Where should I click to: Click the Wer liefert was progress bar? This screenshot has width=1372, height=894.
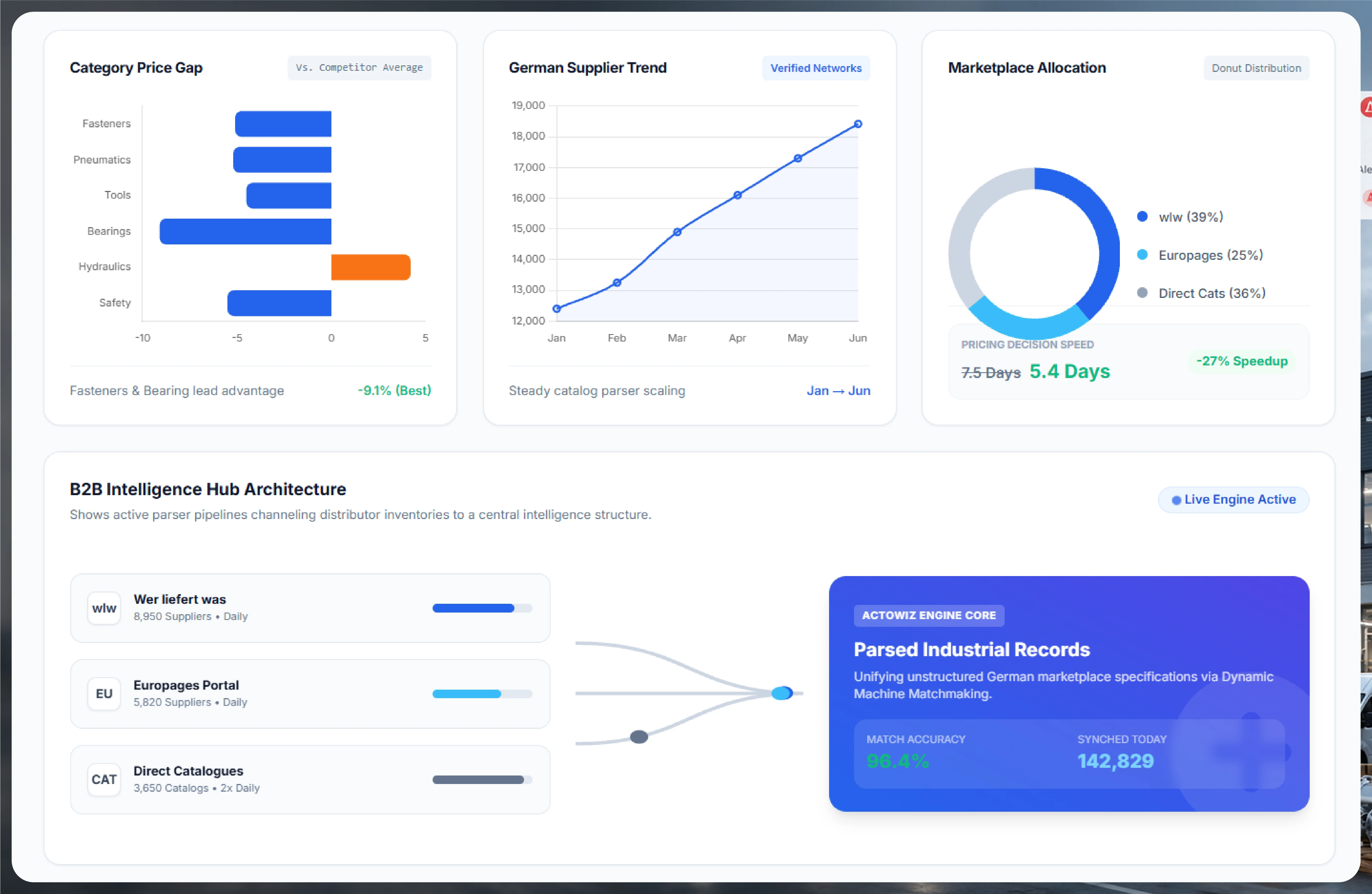[483, 608]
